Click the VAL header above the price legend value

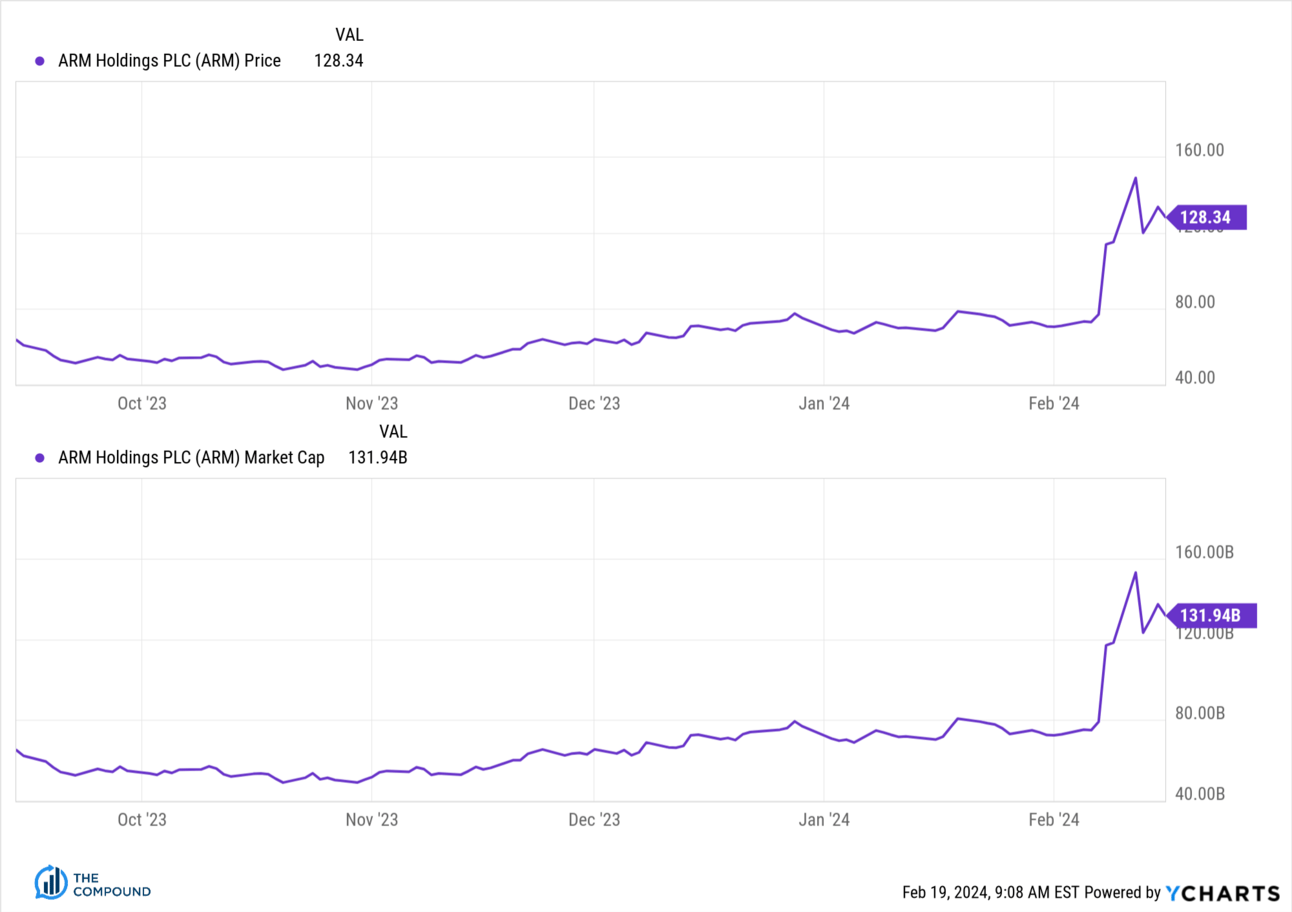[x=349, y=35]
